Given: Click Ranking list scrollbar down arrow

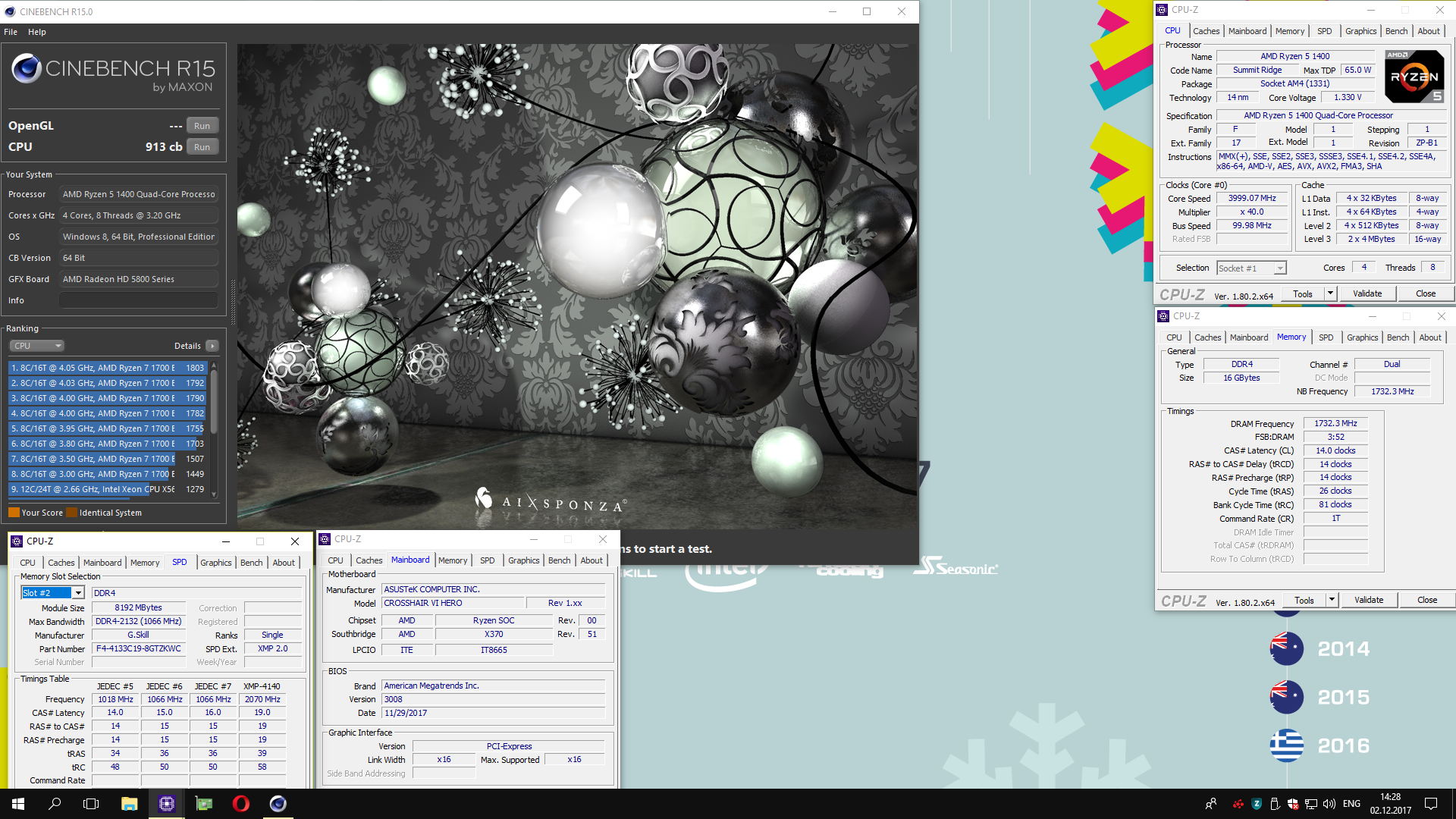Looking at the screenshot, I should [x=214, y=494].
